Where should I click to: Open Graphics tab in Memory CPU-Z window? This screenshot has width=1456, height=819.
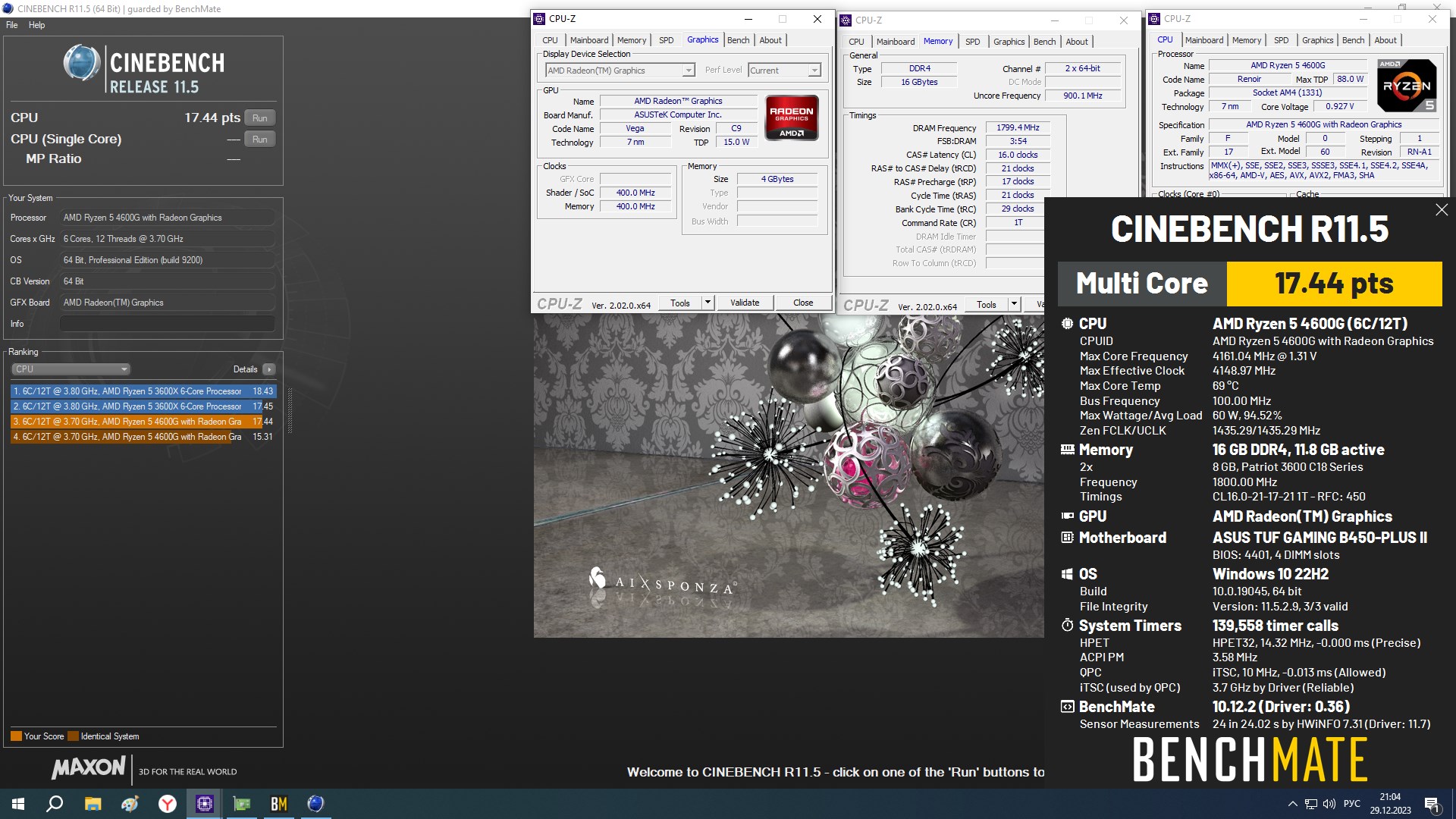(x=1009, y=42)
